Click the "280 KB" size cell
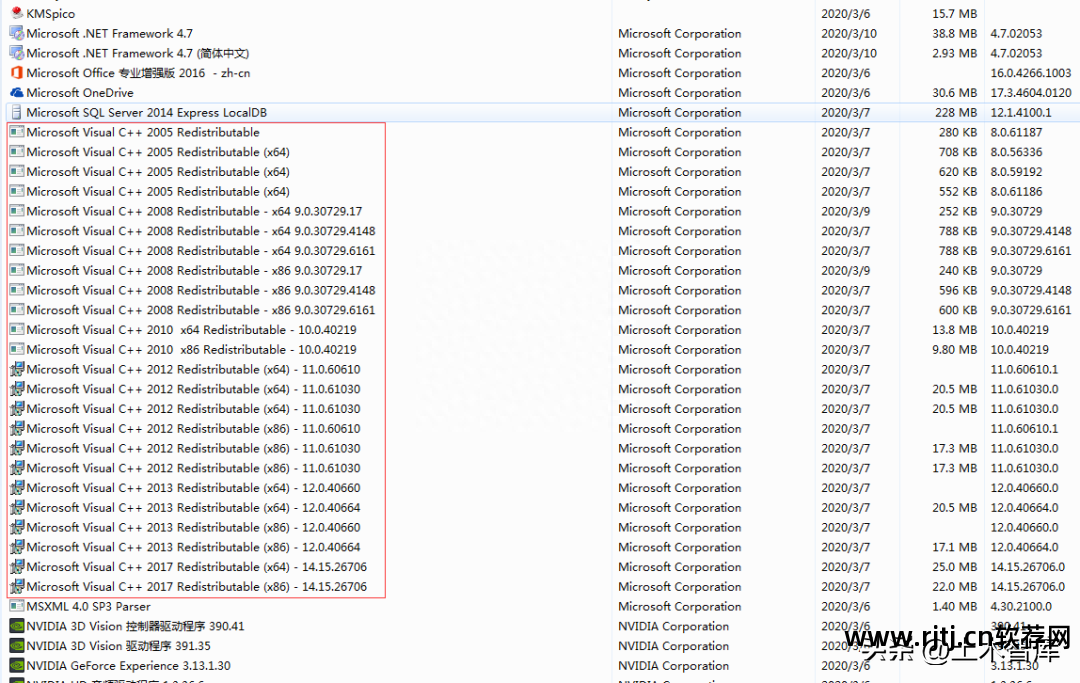This screenshot has height=683, width=1080. tap(958, 132)
